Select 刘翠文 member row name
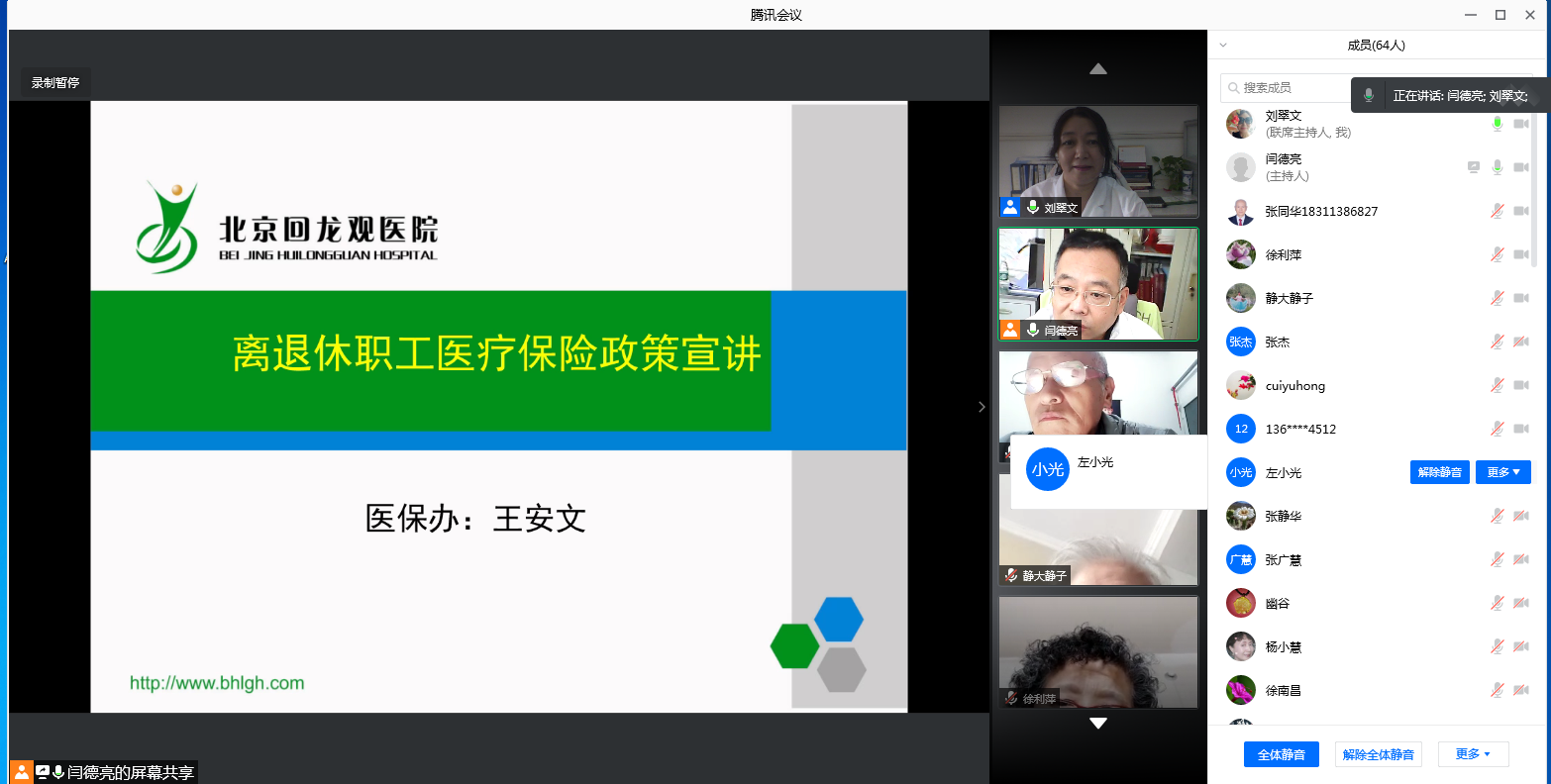Screen dimensions: 1551x784 pos(1284,116)
